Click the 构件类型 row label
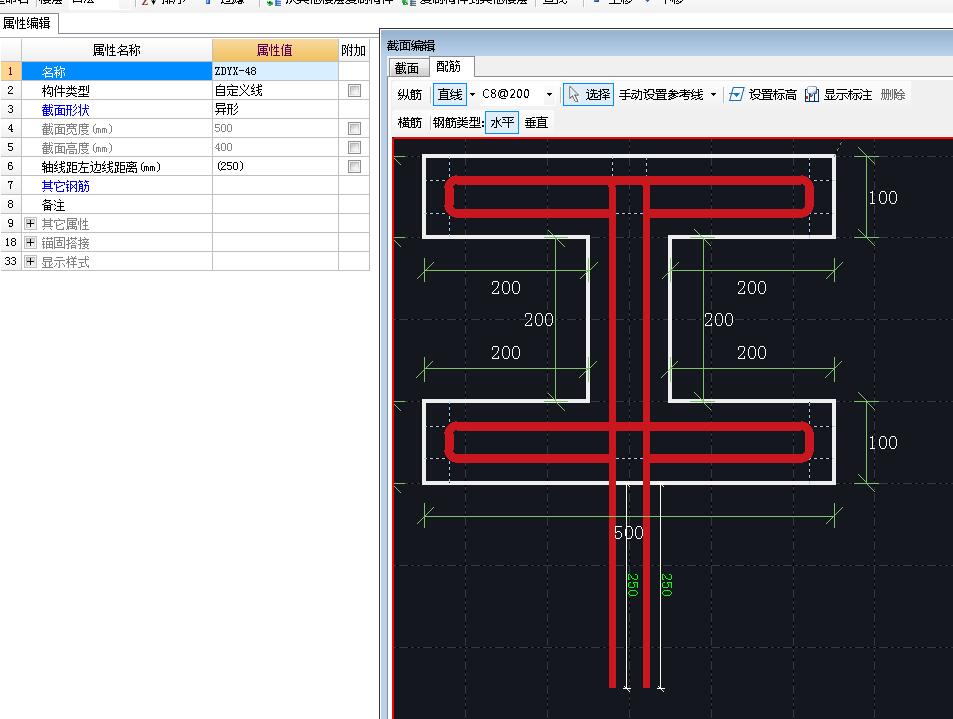This screenshot has width=953, height=719. pos(66,91)
